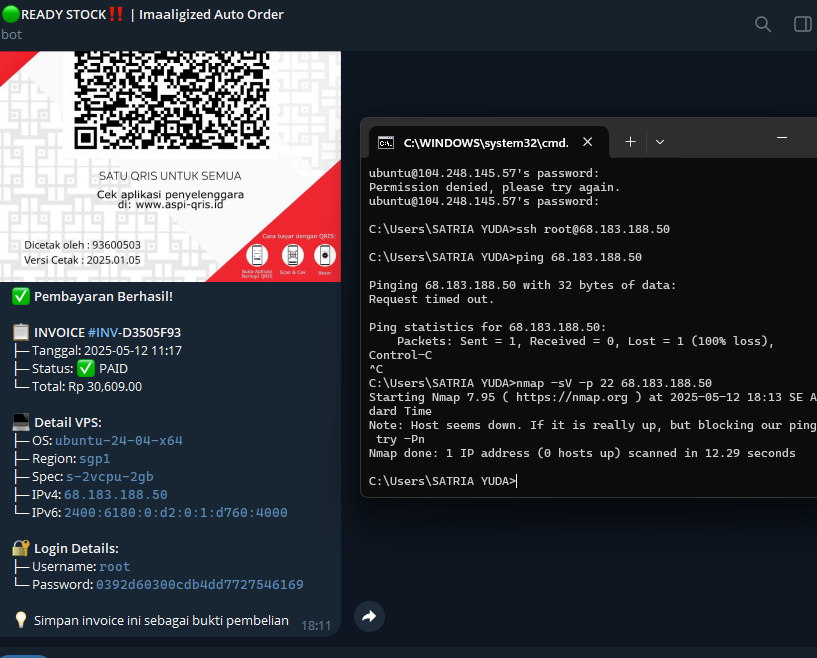Open the terminal profile dropdown chevron

click(660, 142)
